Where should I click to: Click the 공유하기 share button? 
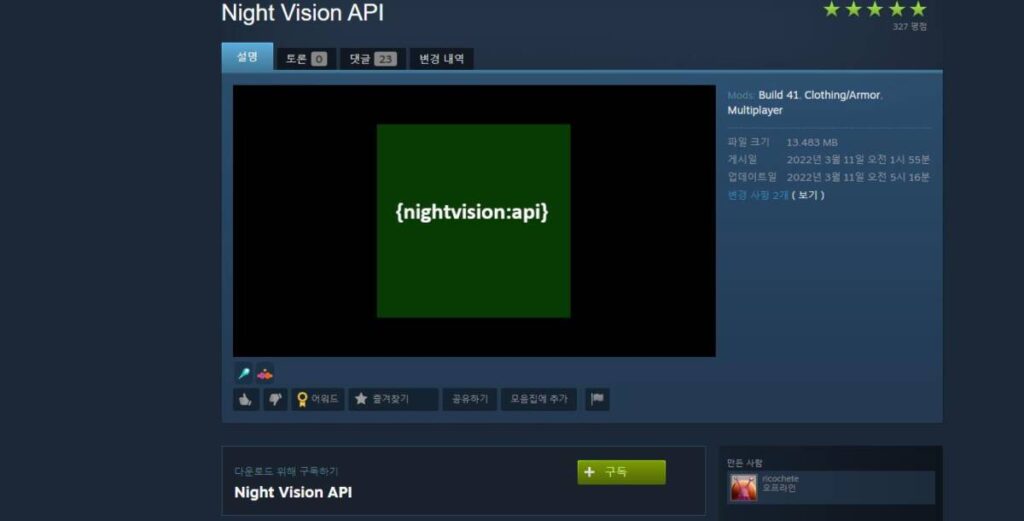pos(469,399)
